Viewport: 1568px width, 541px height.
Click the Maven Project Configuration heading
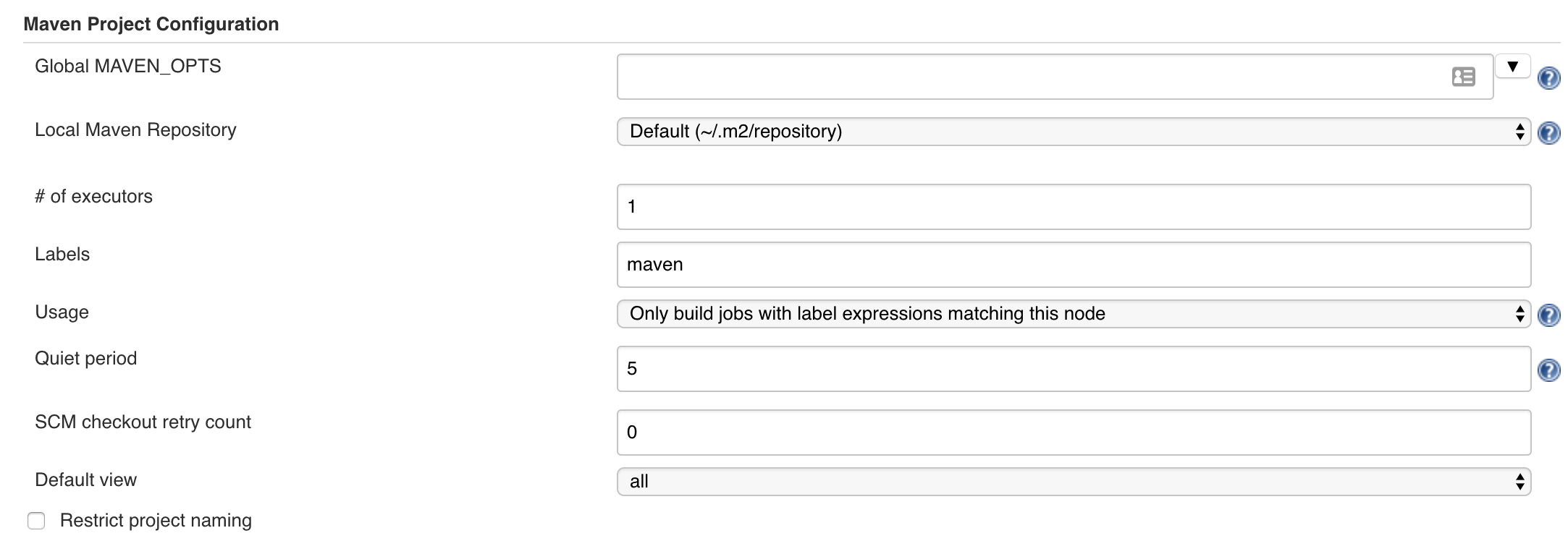151,25
